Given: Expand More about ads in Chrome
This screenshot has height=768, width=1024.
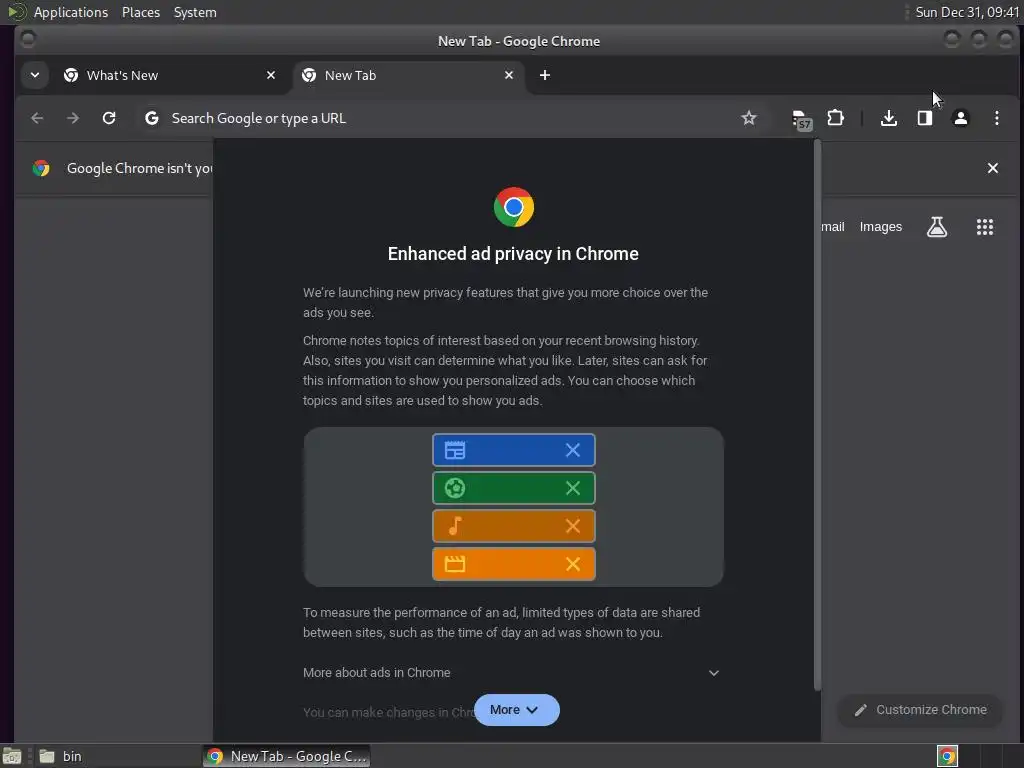Looking at the screenshot, I should 511,673.
